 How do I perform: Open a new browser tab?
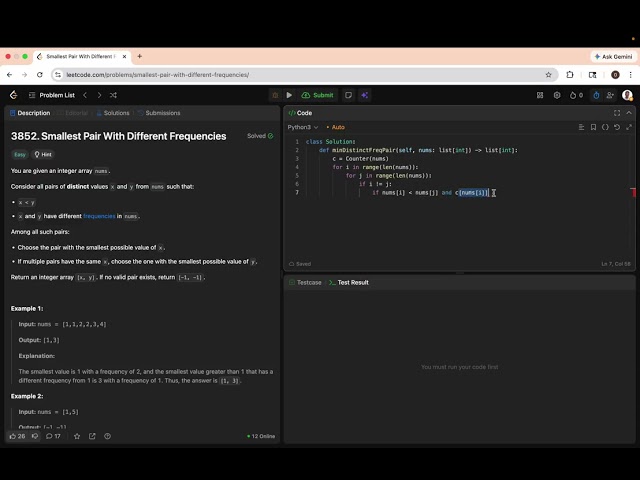[x=140, y=56]
